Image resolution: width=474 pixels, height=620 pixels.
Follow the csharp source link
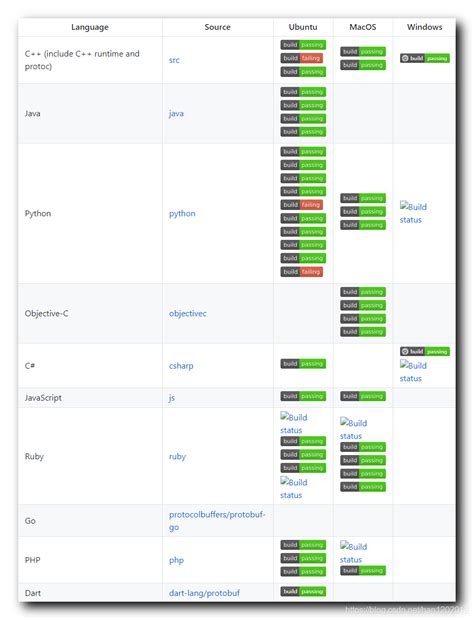point(181,366)
